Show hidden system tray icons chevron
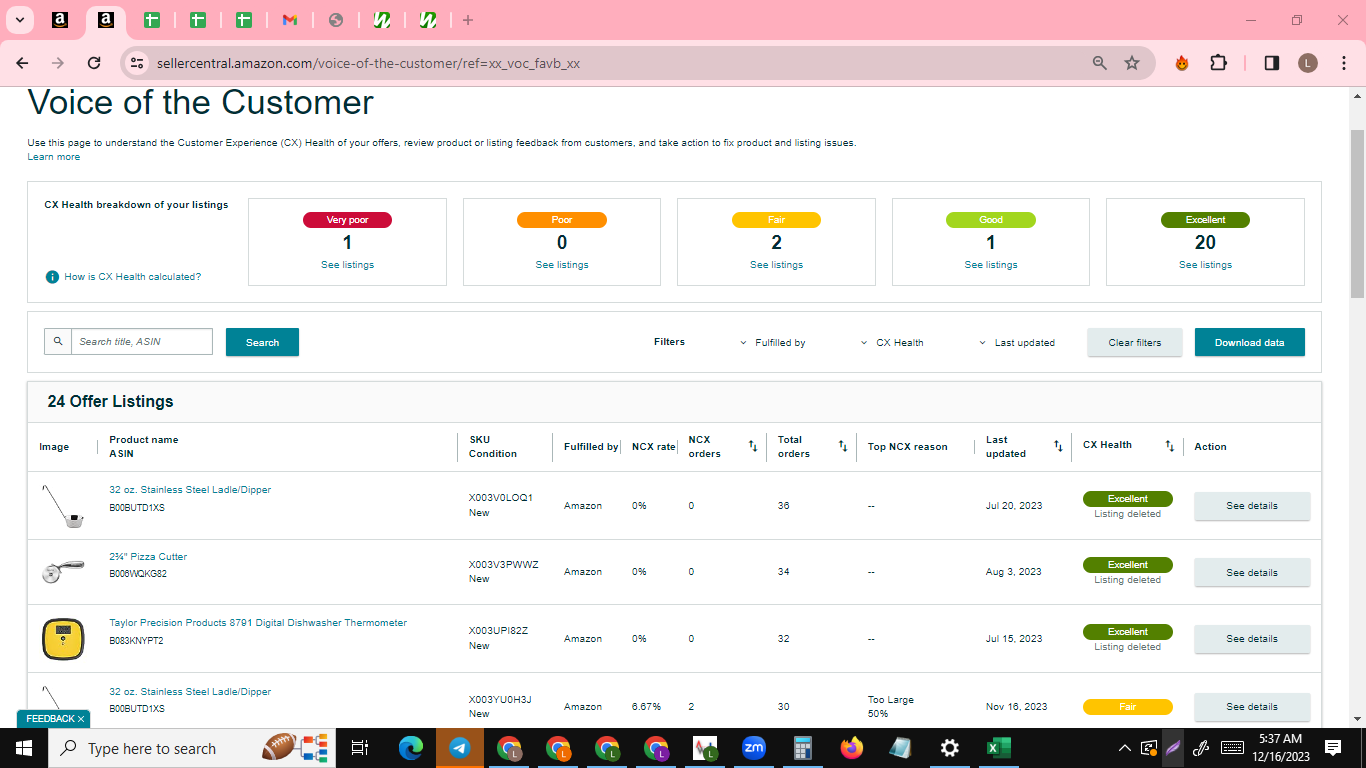1366x768 pixels. pos(1125,748)
